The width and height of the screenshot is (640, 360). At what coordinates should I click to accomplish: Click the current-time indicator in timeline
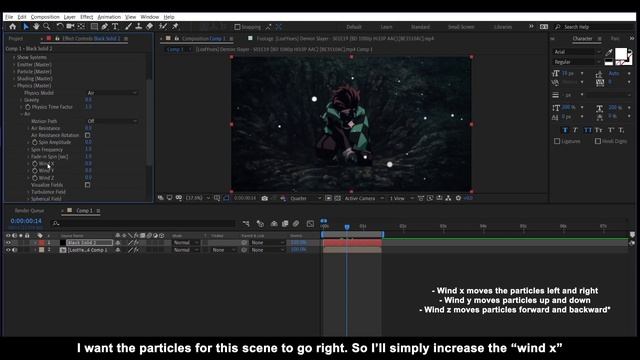[347, 227]
